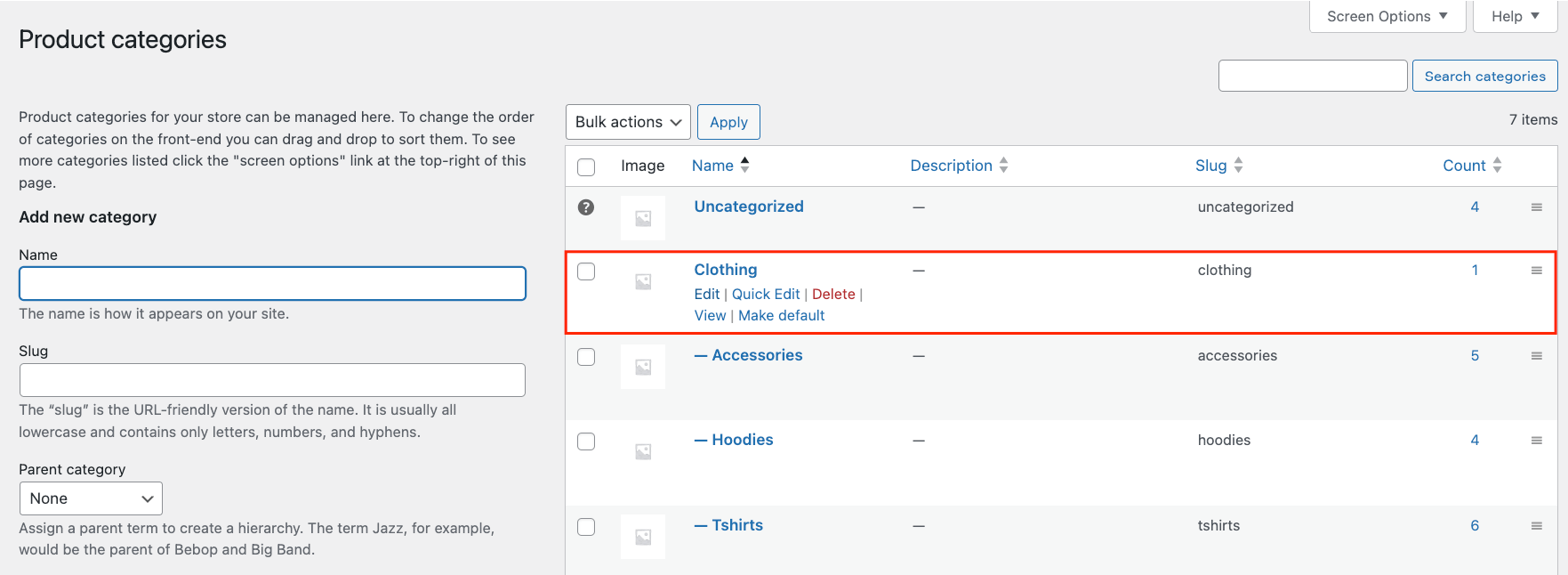Open the Clothing category link
This screenshot has width=1568, height=575.
pyautogui.click(x=726, y=270)
